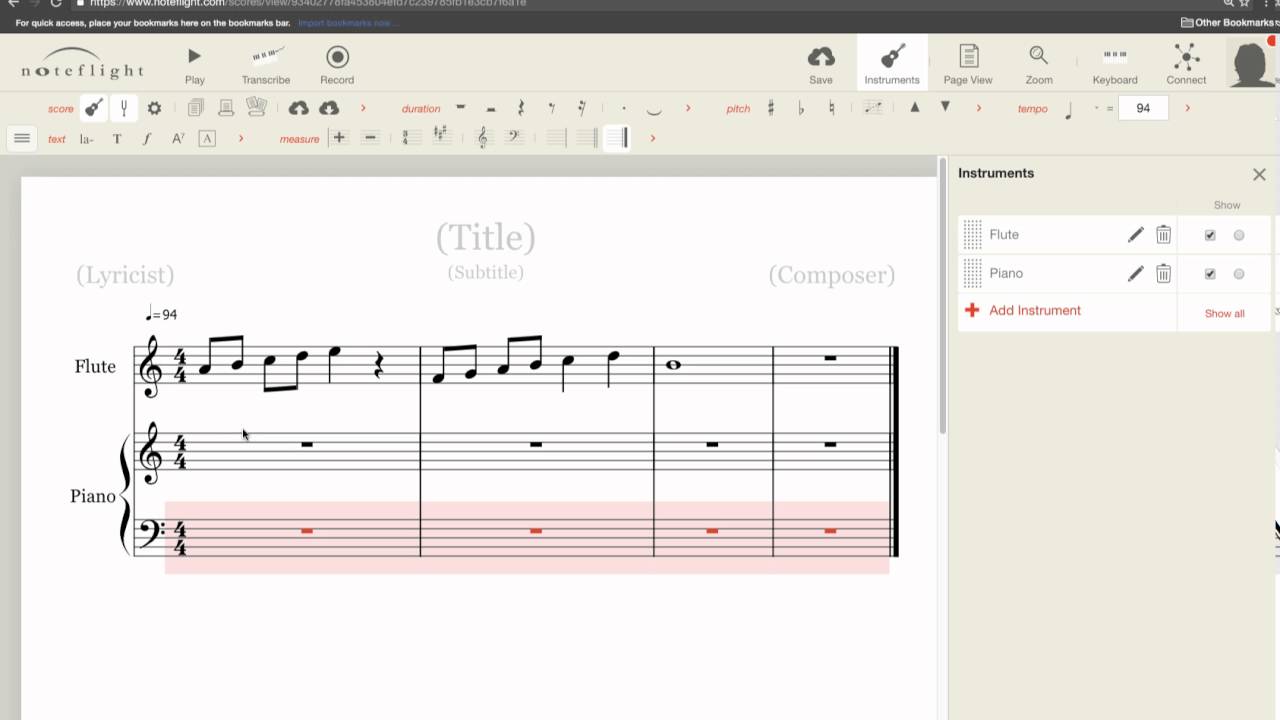Add a tie between notes

(x=654, y=109)
